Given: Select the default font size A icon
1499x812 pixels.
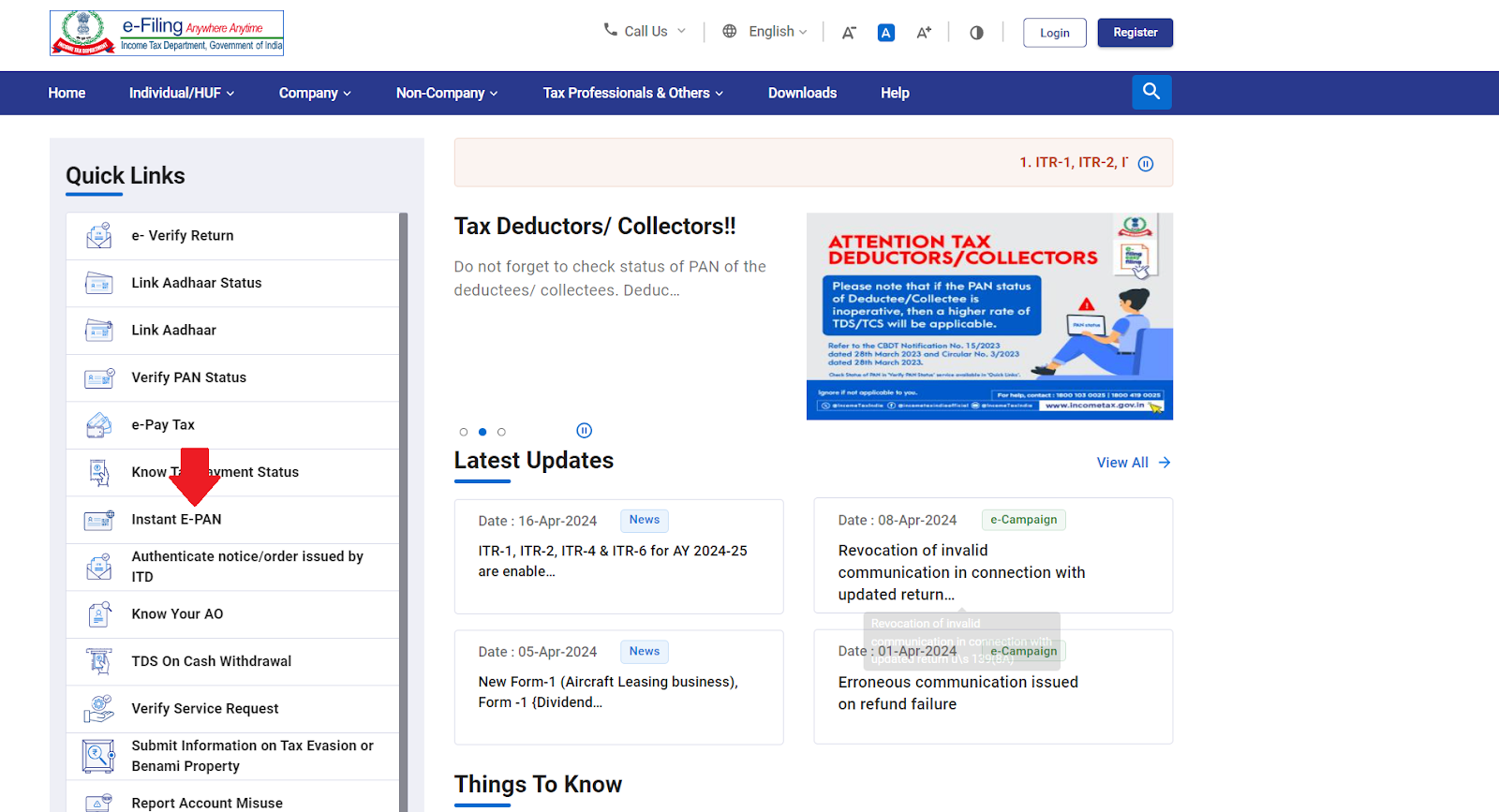Looking at the screenshot, I should [x=886, y=33].
